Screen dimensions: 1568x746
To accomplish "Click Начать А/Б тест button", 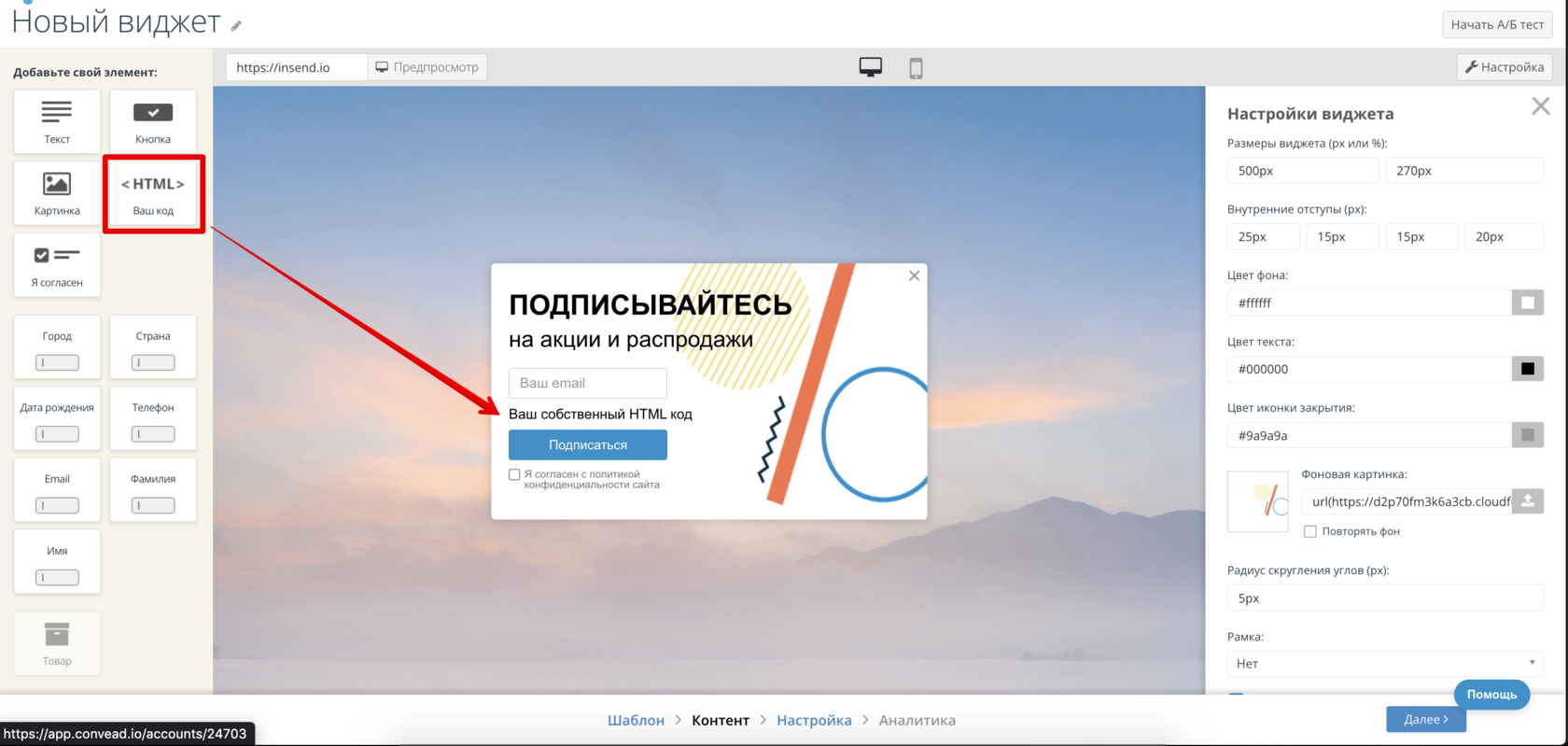I will tap(1497, 24).
